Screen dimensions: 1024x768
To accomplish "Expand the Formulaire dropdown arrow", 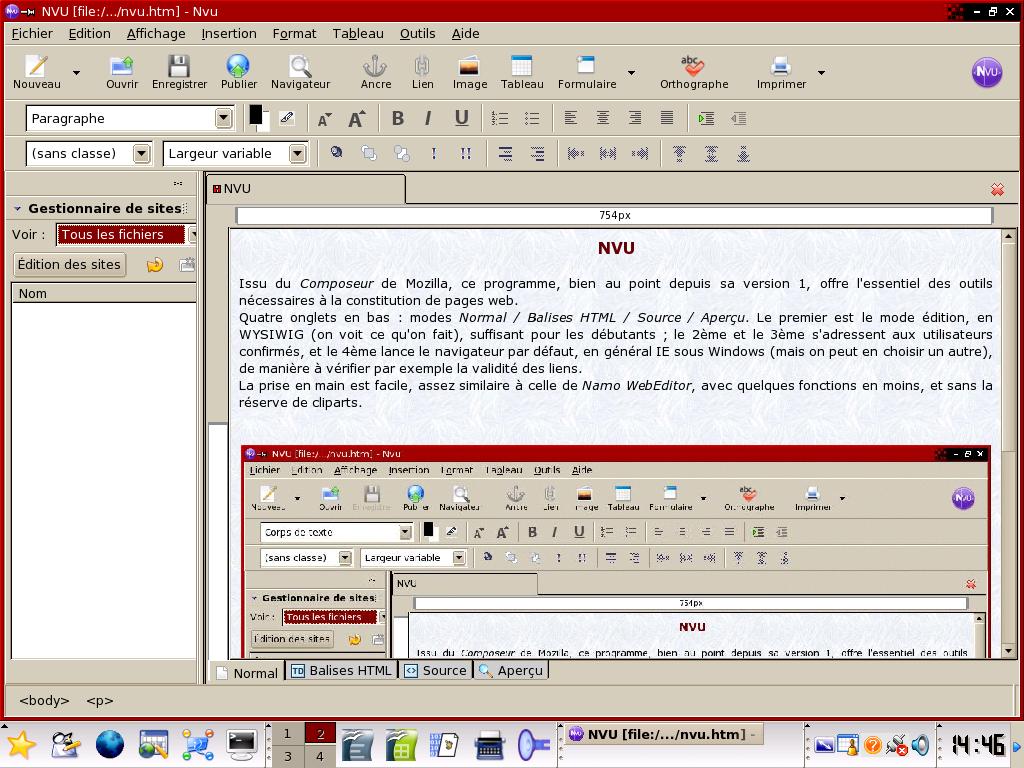I will pyautogui.click(x=632, y=72).
